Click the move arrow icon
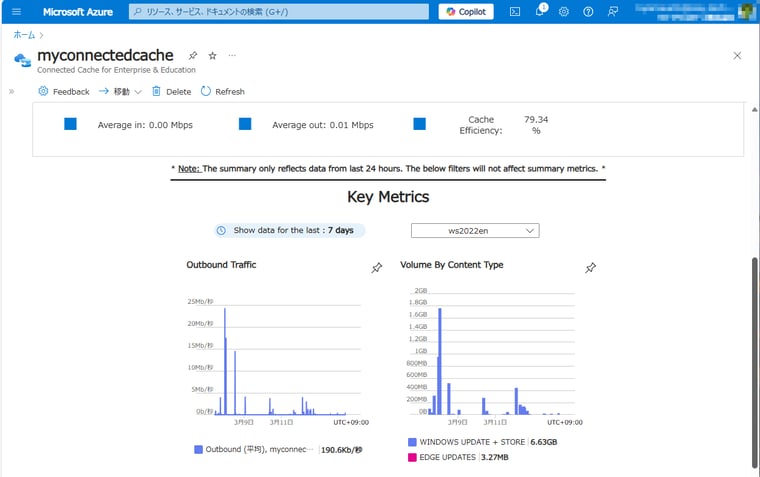The width and height of the screenshot is (760, 477). click(104, 91)
